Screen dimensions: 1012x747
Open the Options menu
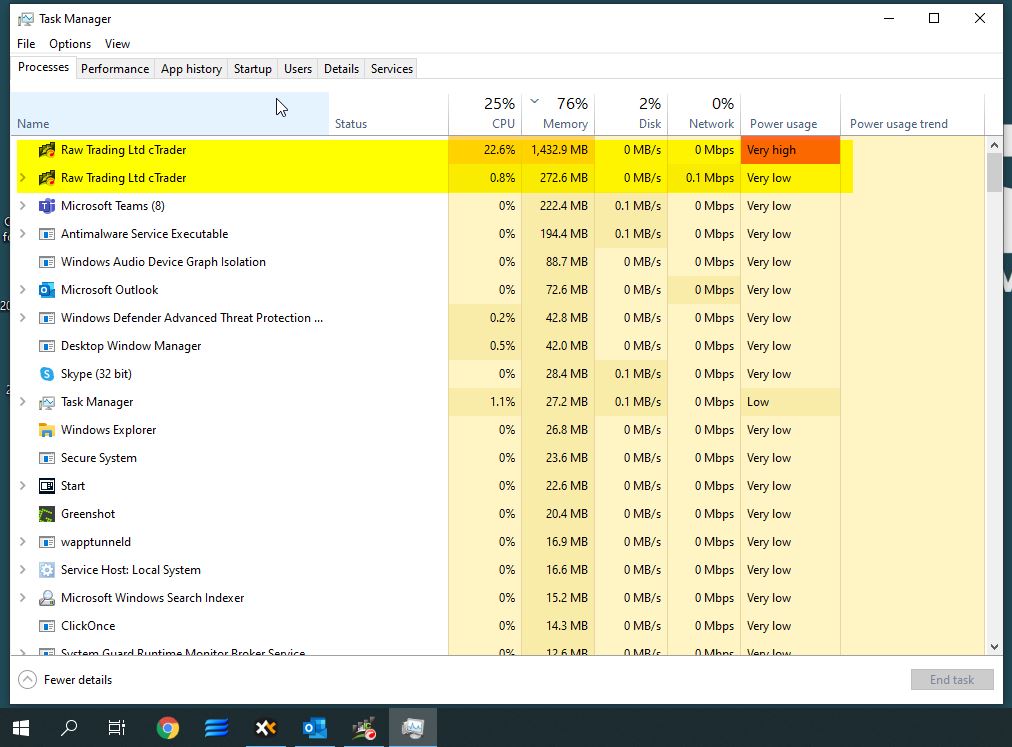click(x=70, y=44)
